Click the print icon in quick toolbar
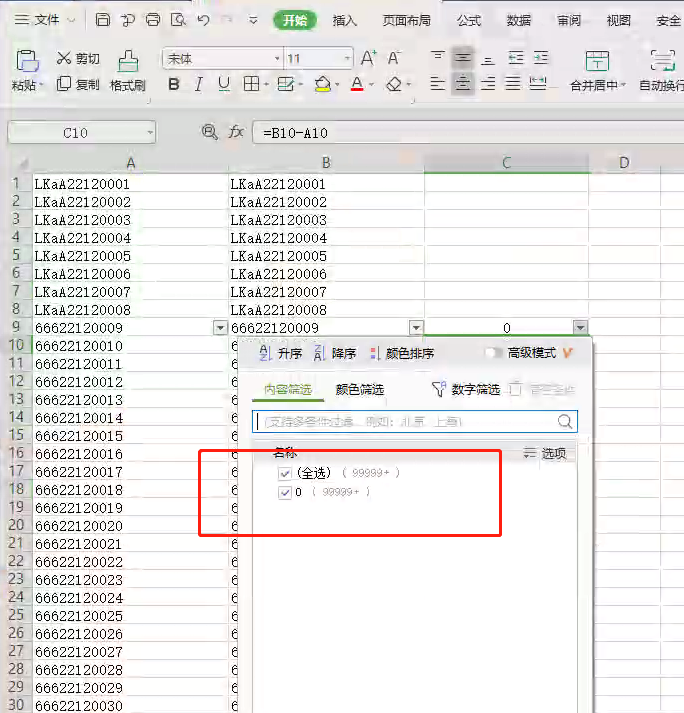 point(153,20)
